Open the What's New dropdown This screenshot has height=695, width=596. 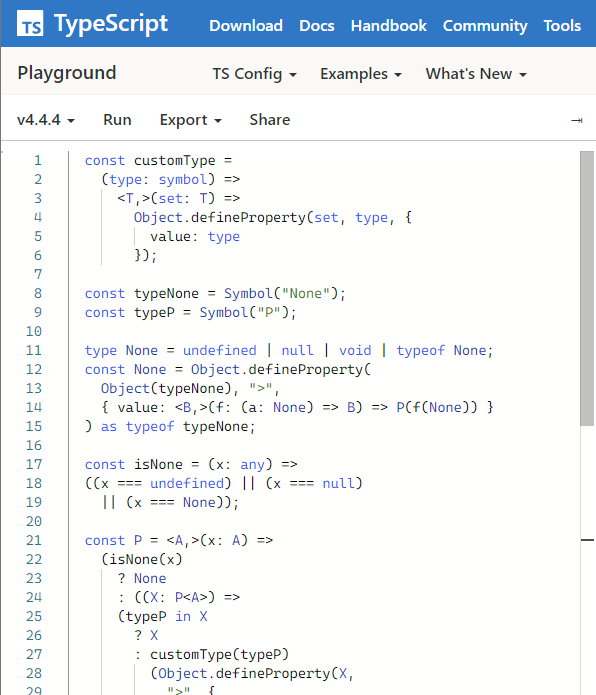click(x=476, y=74)
